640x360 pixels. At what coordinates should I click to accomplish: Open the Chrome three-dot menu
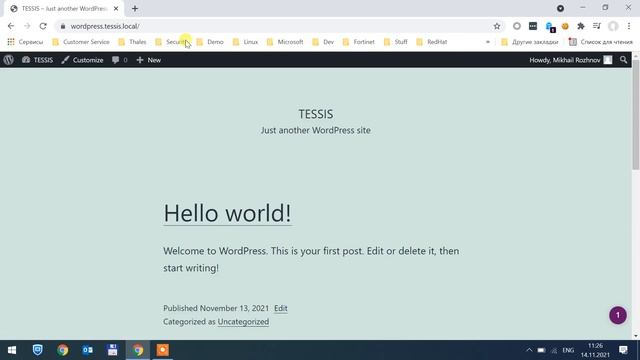629,26
